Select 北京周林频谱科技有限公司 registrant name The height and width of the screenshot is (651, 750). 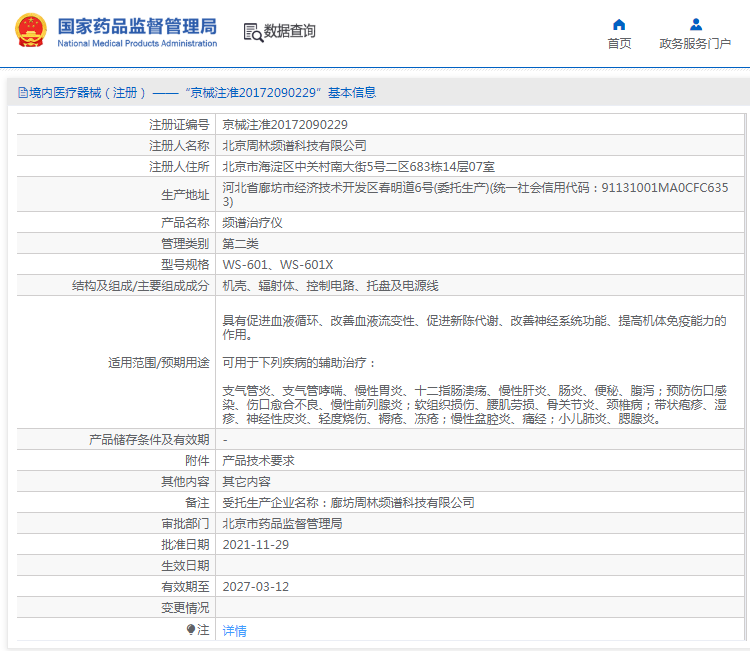tap(294, 146)
